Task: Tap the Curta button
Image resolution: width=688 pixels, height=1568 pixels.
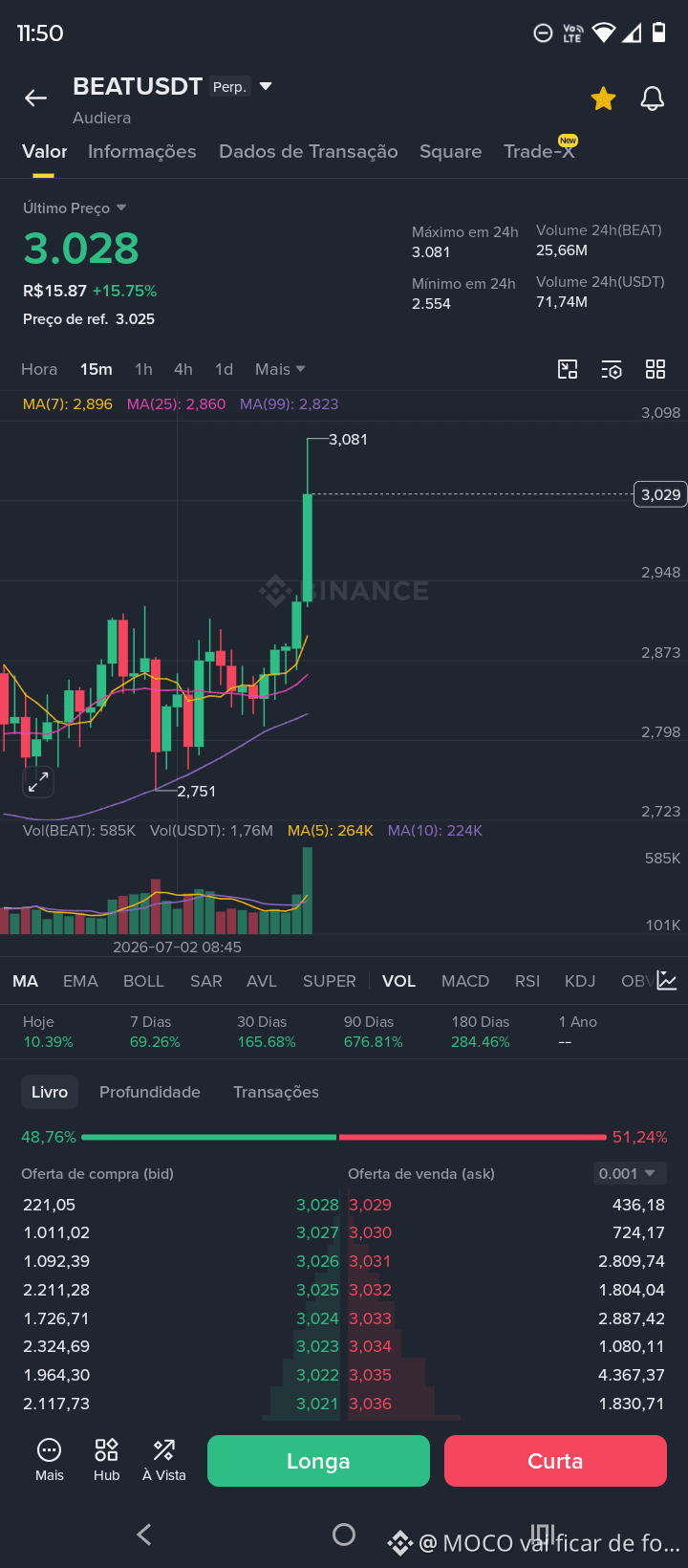Action: point(555,1461)
